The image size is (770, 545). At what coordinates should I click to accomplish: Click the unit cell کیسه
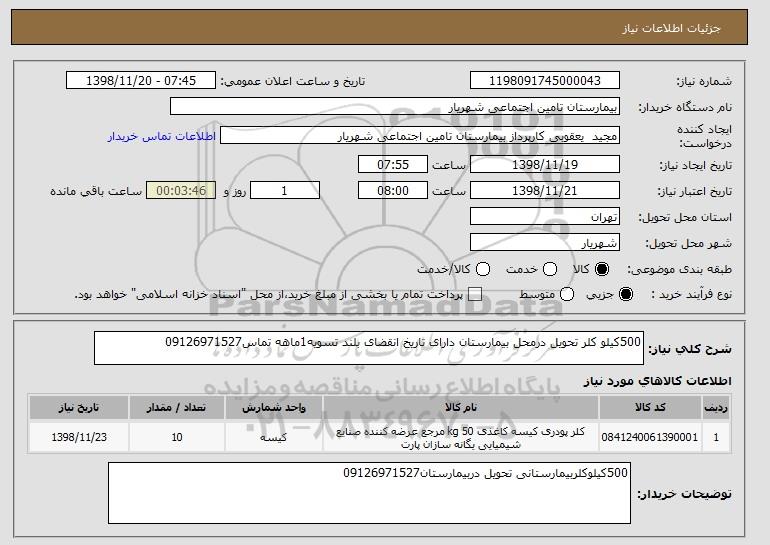click(274, 437)
